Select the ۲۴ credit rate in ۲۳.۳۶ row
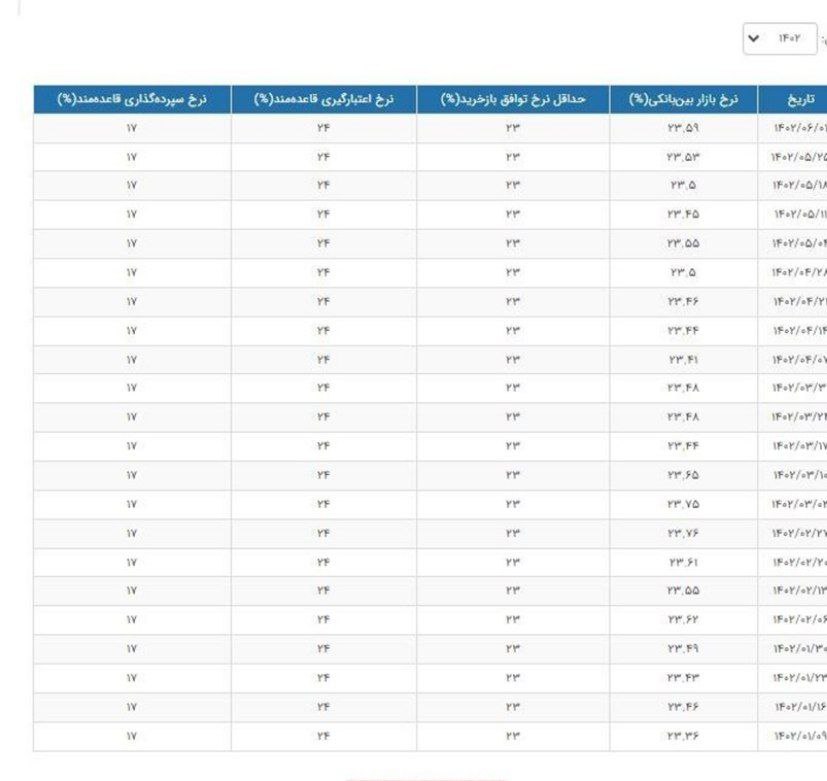The width and height of the screenshot is (827, 781). [323, 736]
